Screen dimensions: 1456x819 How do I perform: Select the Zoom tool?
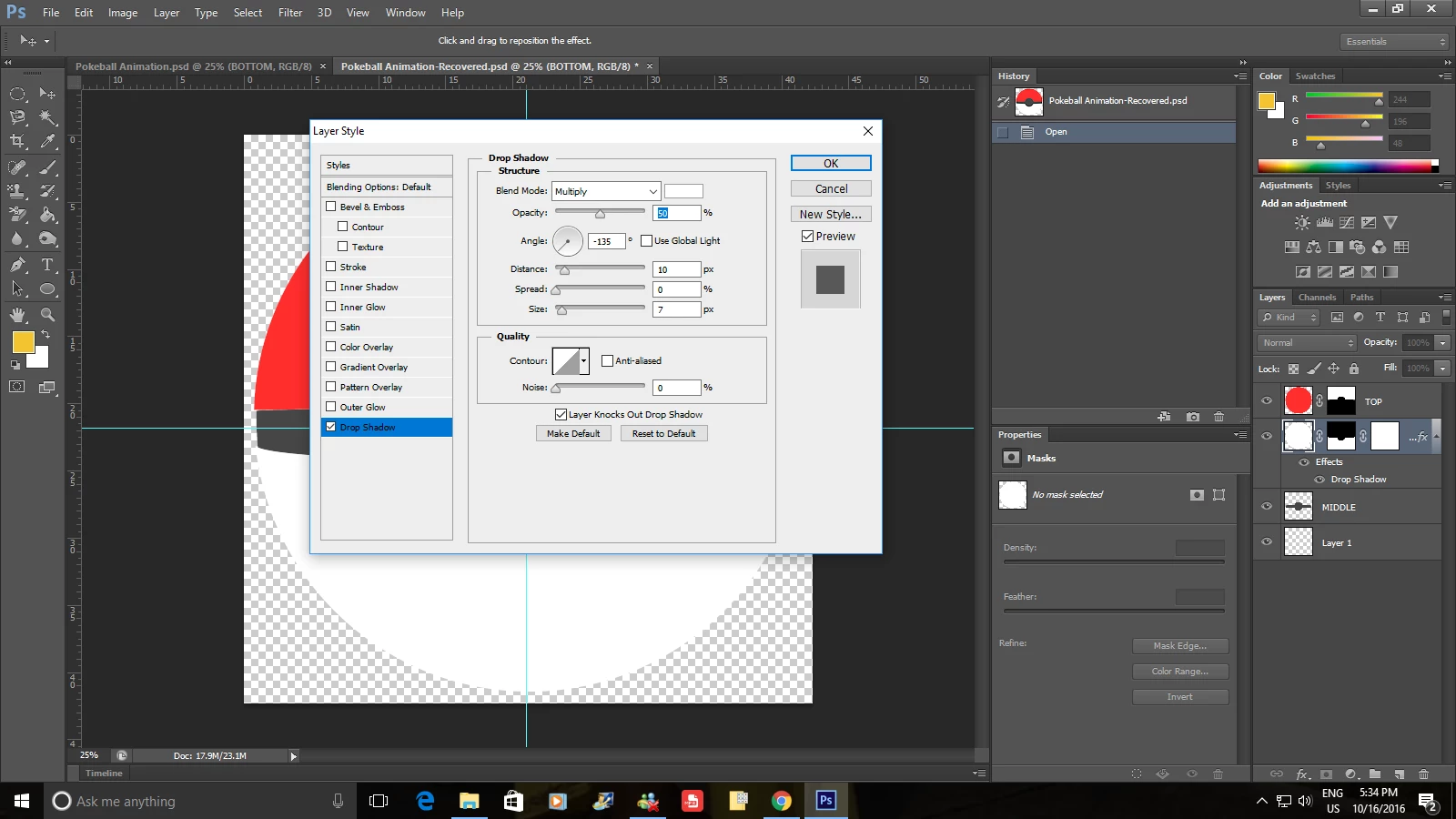[x=47, y=315]
